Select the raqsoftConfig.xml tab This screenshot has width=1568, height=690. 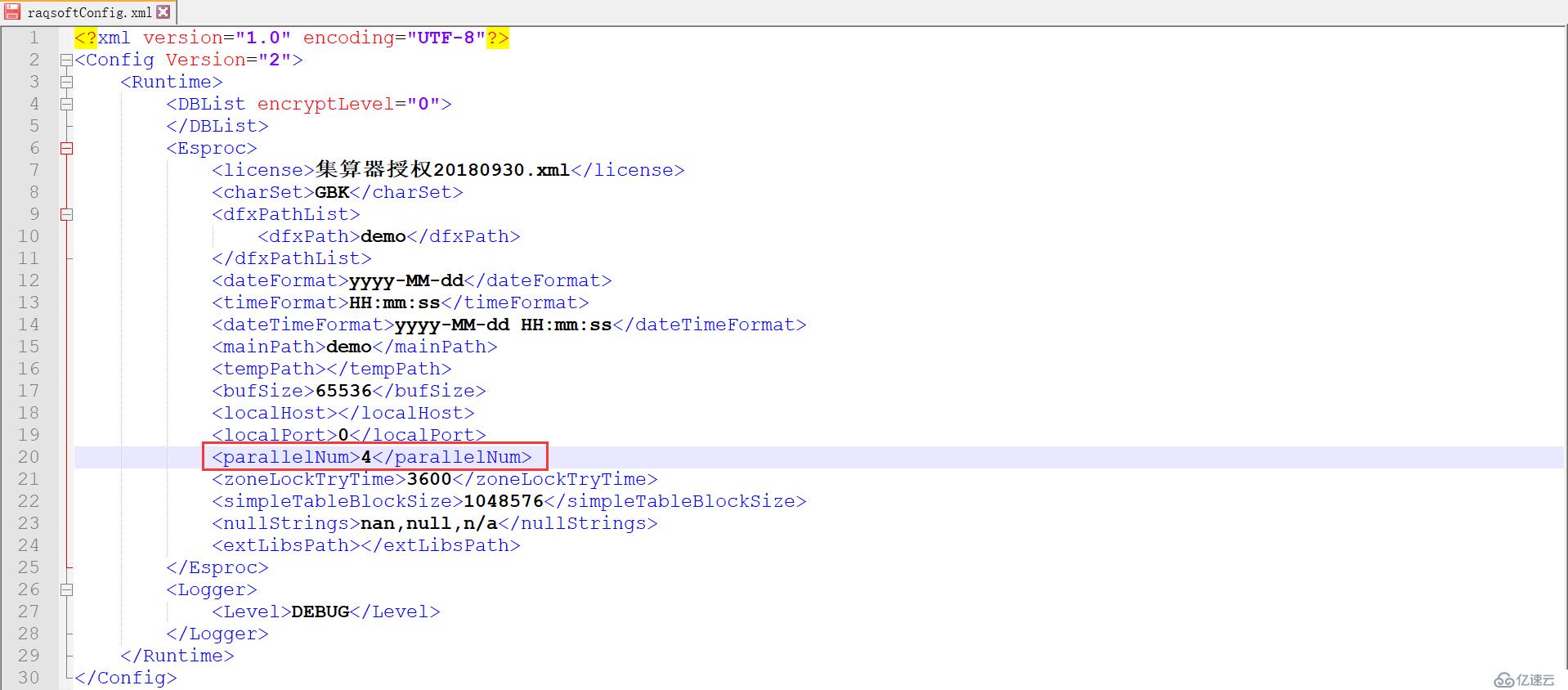tap(88, 12)
